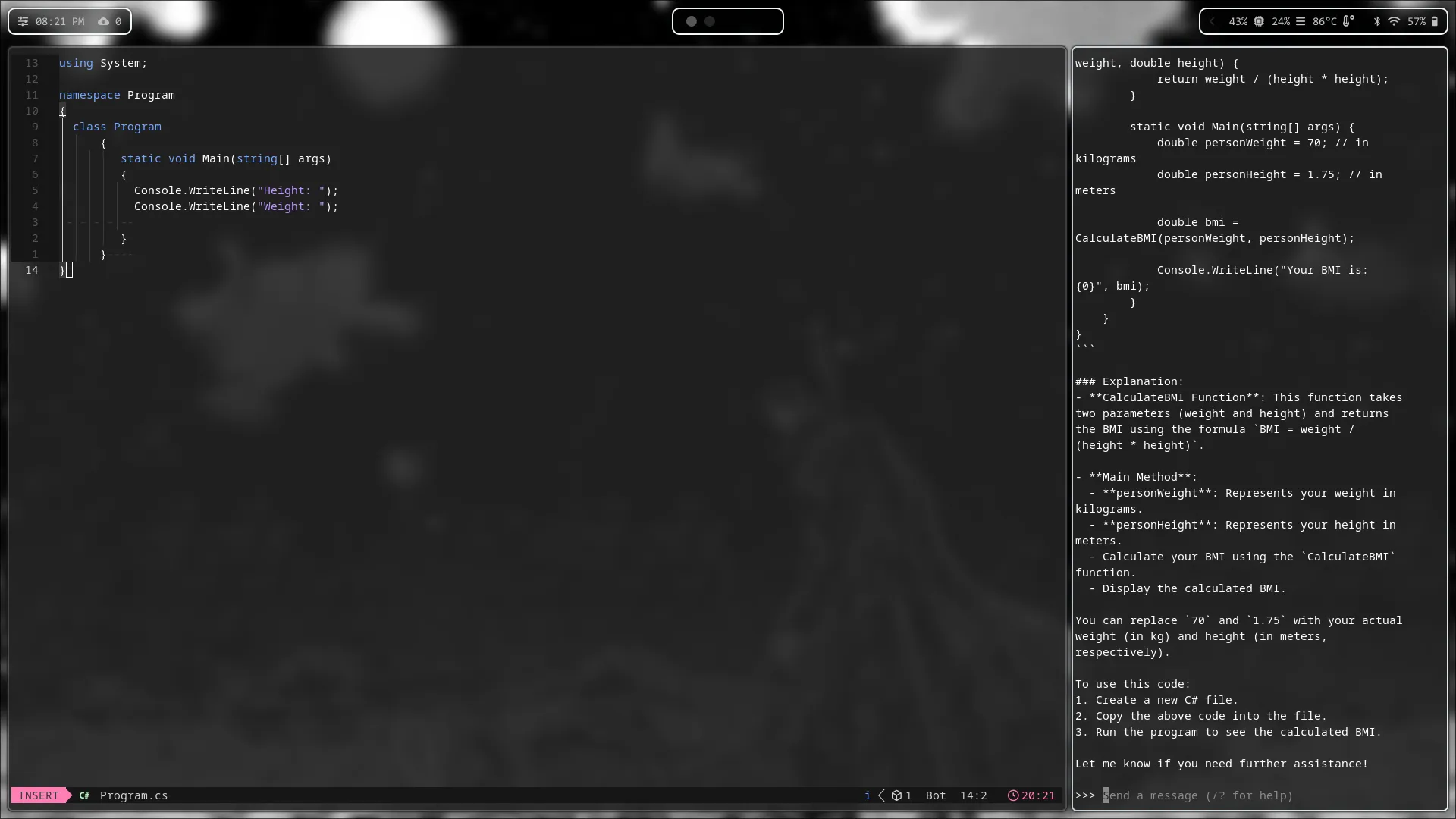Toggle the Bot status indicator in the statusline
The image size is (1456, 819).
click(936, 795)
